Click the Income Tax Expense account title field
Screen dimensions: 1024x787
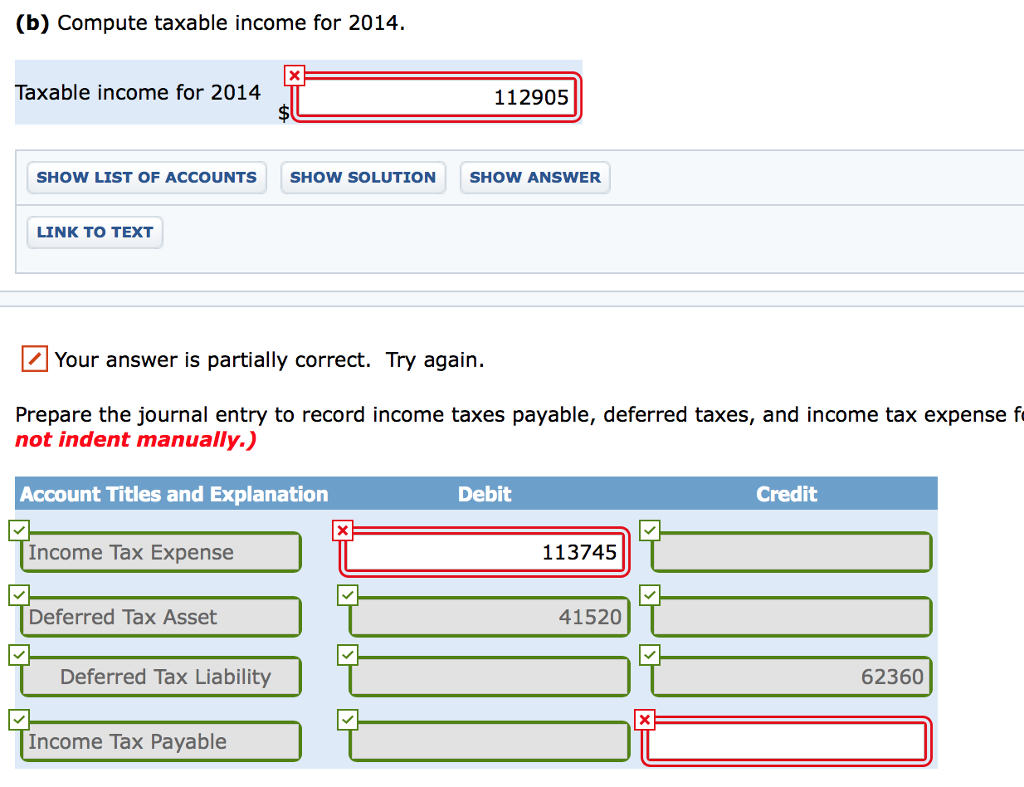tap(160, 552)
